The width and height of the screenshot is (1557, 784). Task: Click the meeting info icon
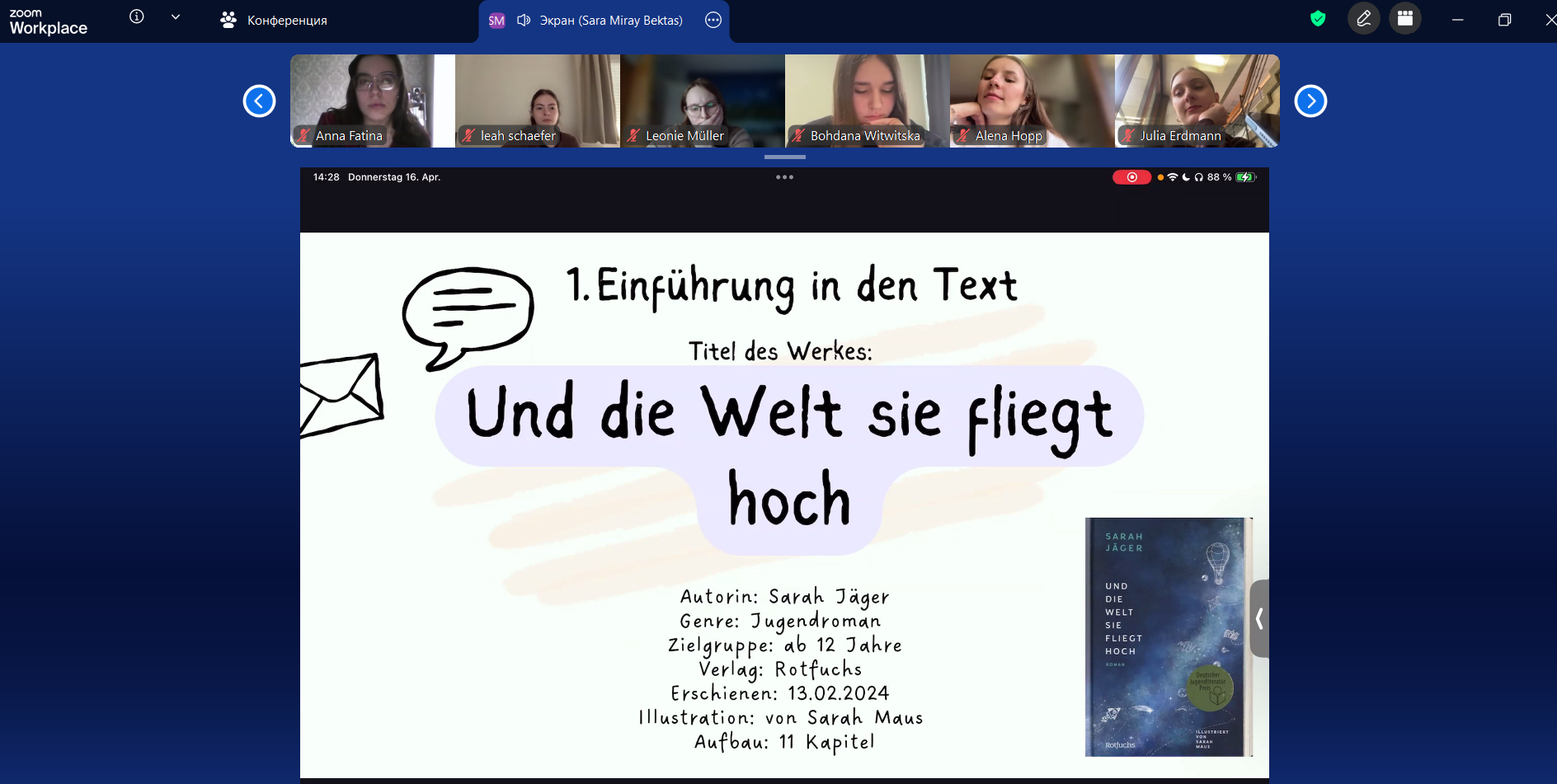(137, 16)
